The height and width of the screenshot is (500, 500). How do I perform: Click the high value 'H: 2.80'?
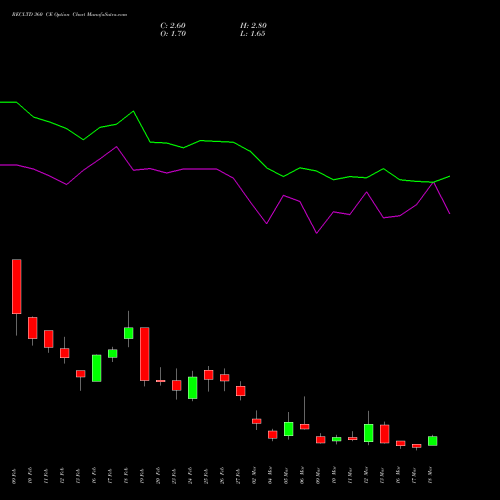click(x=253, y=26)
